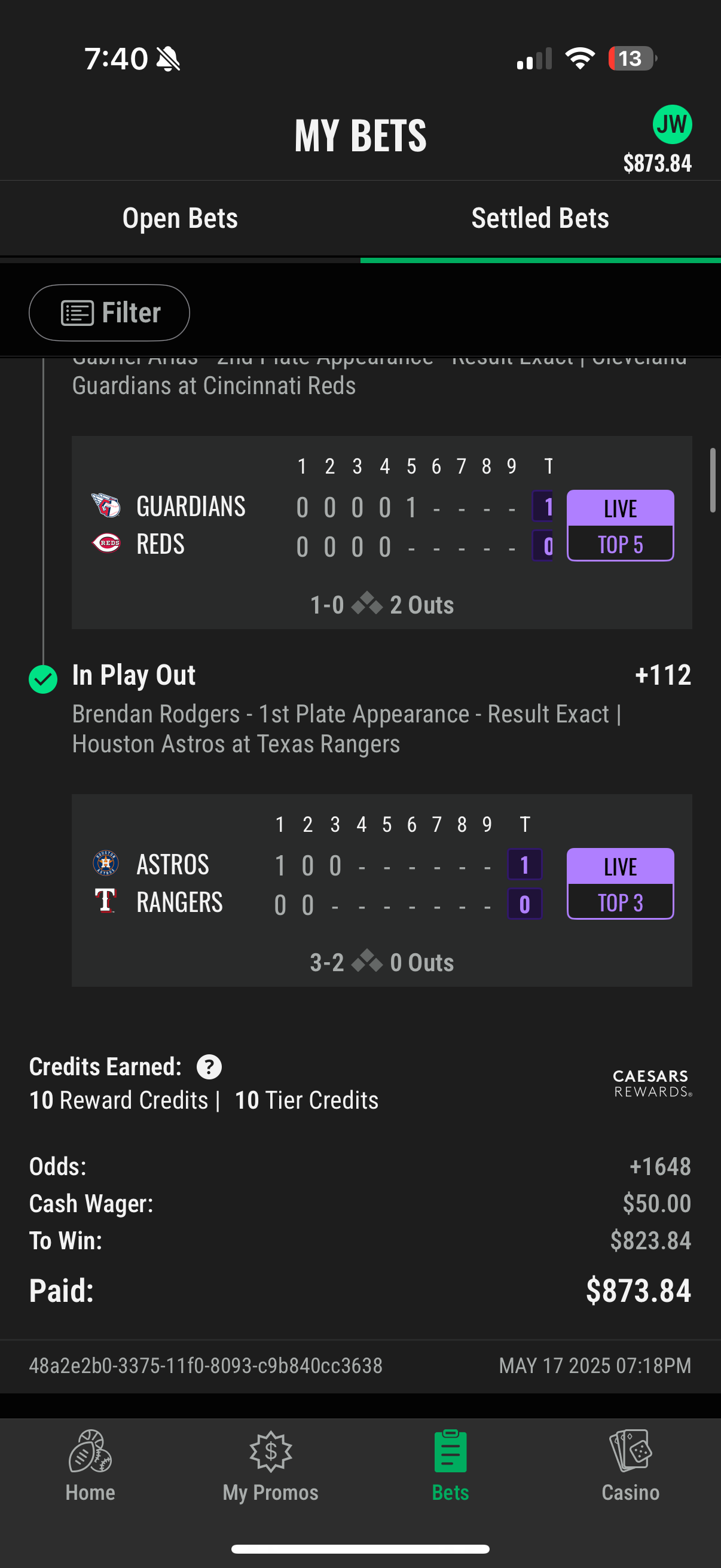Screen dimensions: 721x1568
Task: Open My Promos badge icon
Action: click(271, 1451)
